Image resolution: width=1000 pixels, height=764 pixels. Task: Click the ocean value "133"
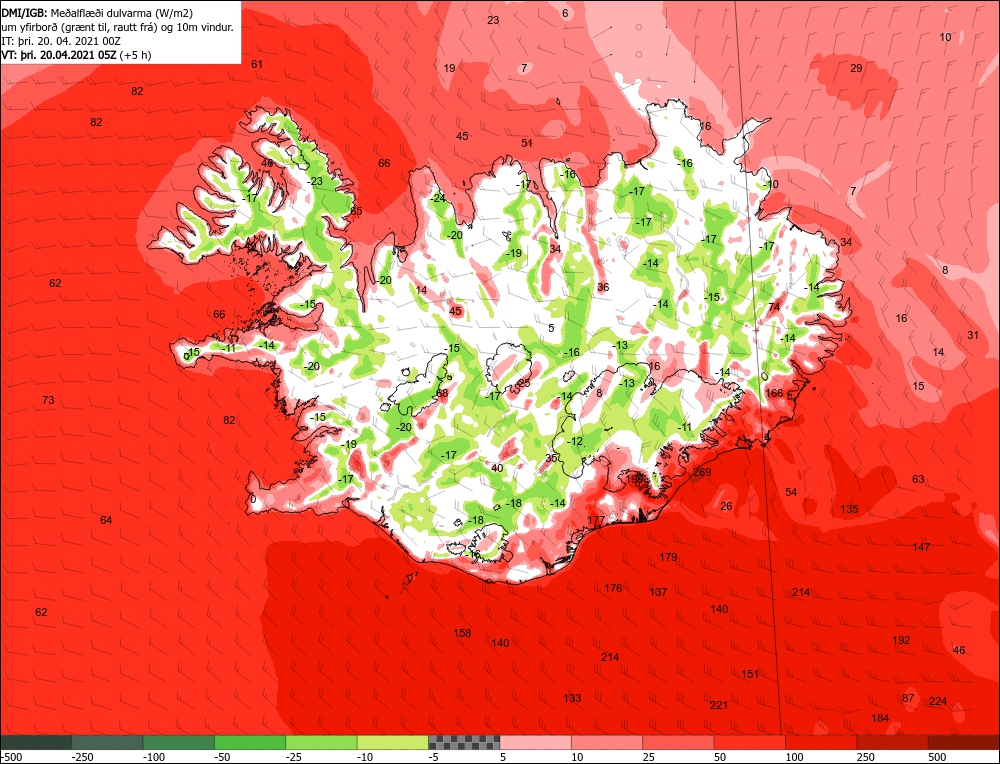point(572,698)
